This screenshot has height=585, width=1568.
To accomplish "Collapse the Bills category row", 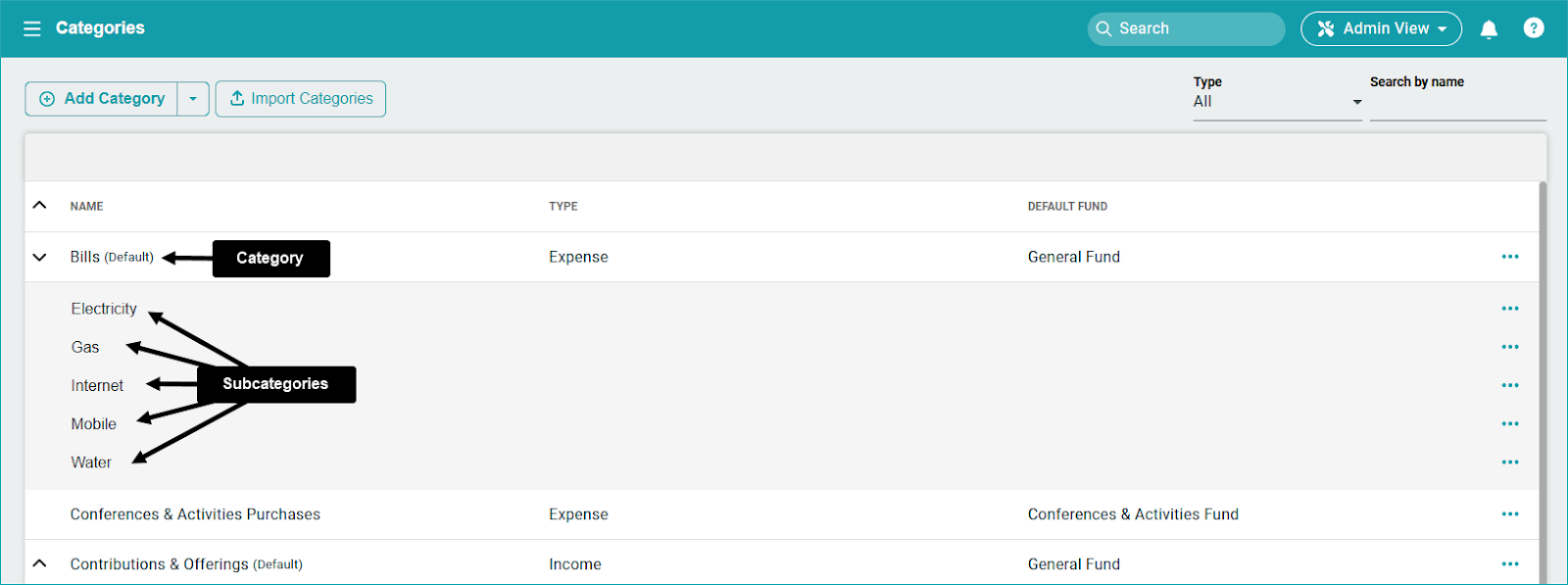I will coord(39,257).
